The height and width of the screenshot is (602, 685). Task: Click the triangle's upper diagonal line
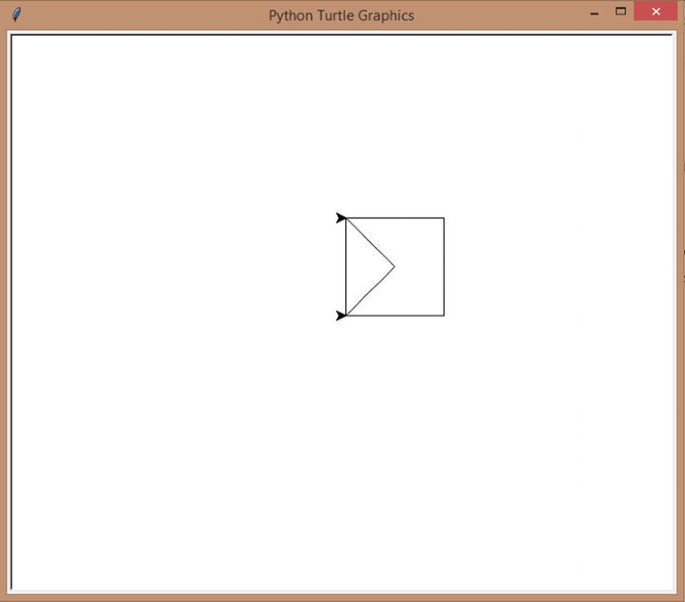pos(370,242)
